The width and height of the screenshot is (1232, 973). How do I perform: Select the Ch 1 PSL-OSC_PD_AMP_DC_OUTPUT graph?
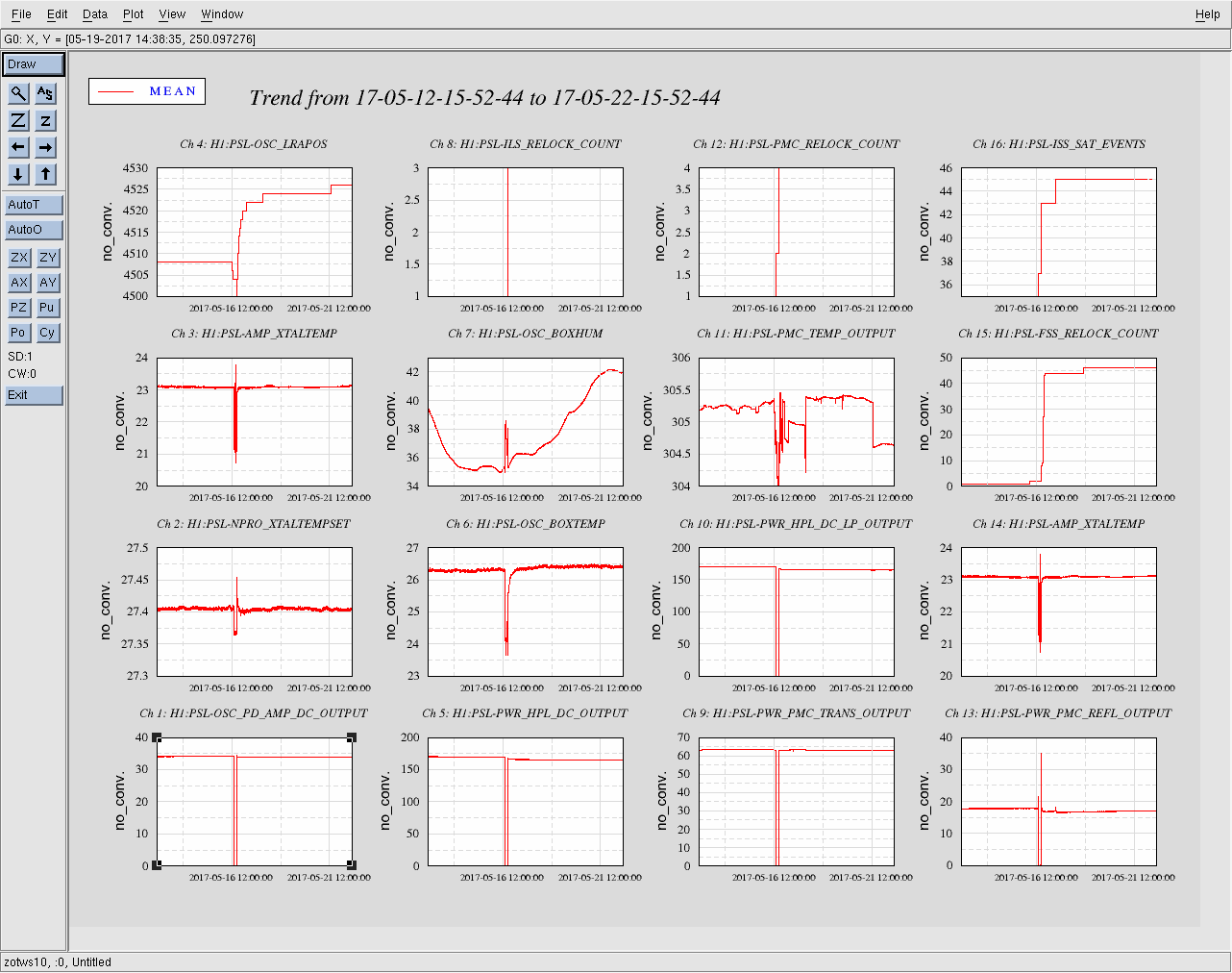tap(255, 802)
